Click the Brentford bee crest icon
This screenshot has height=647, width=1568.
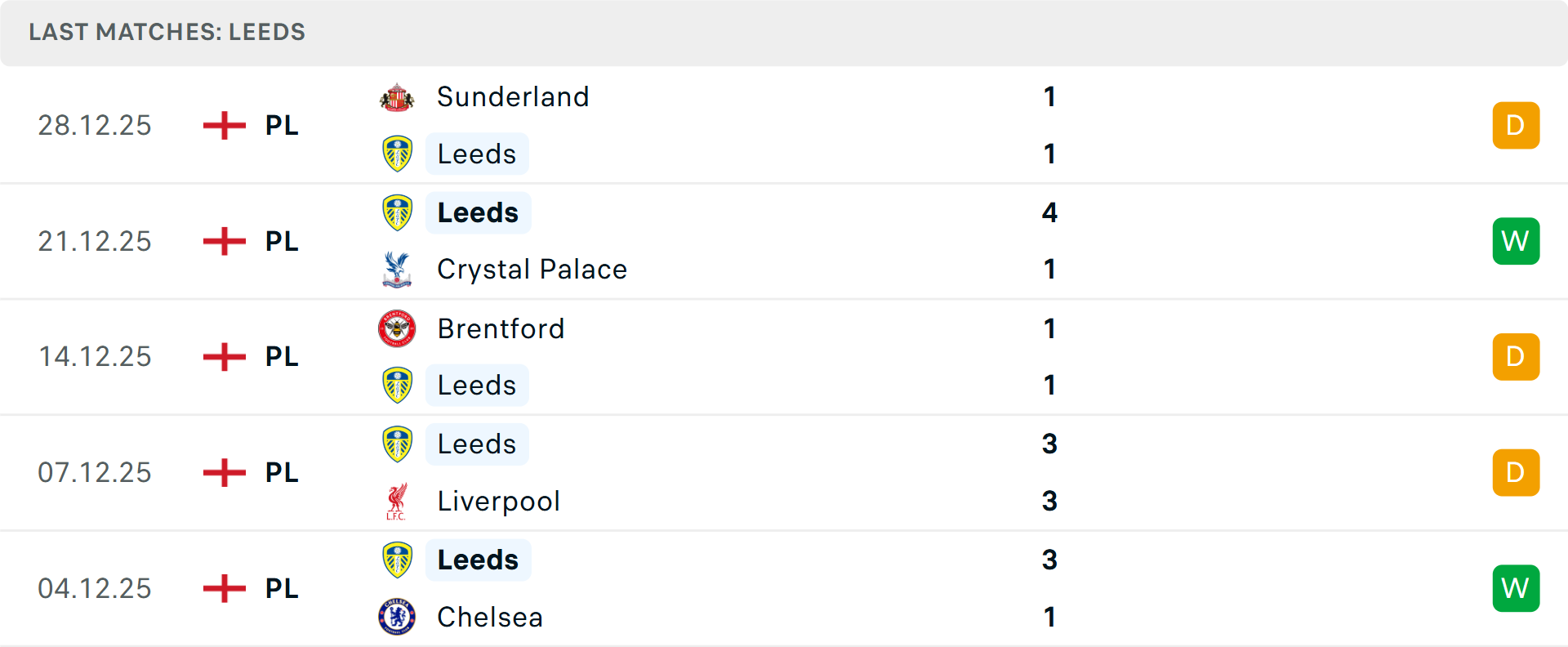click(x=397, y=328)
